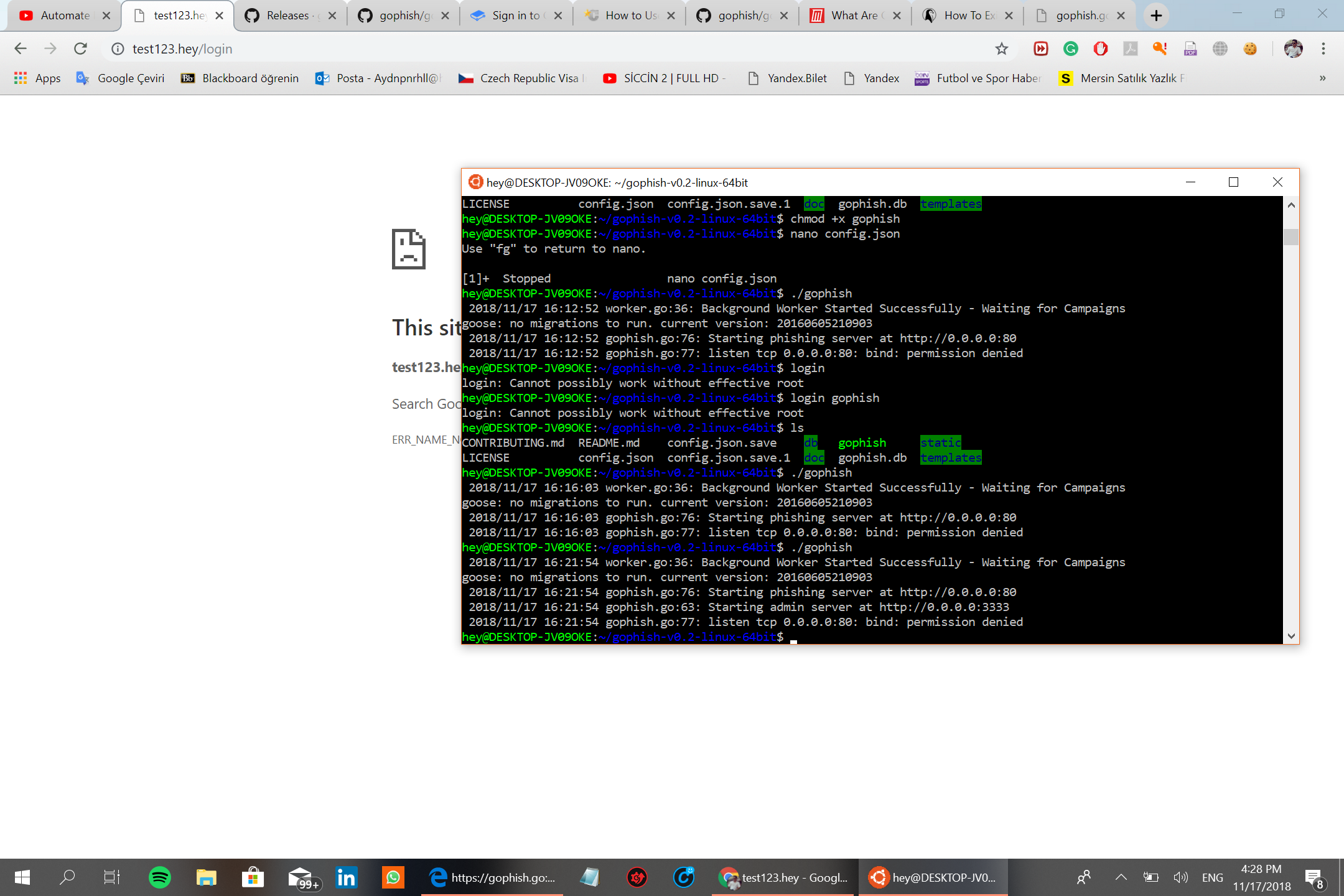This screenshot has height=896, width=1344.
Task: Open the Chrome three-dot menu
Action: pos(1323,49)
